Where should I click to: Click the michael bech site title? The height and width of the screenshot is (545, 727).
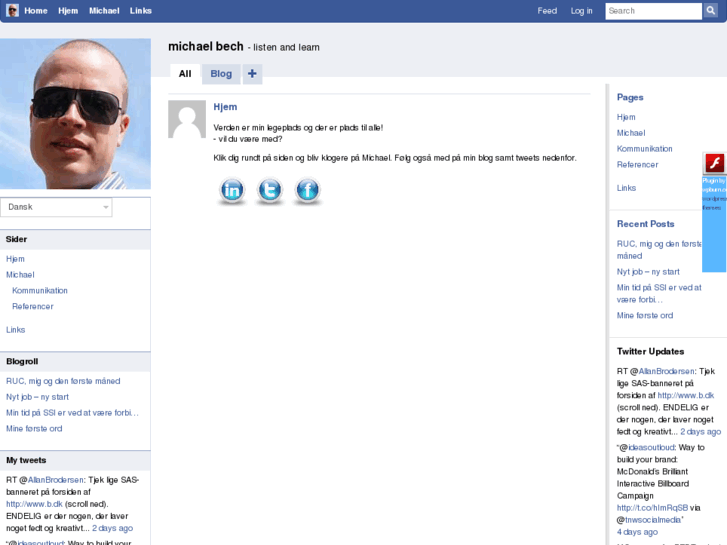click(206, 46)
